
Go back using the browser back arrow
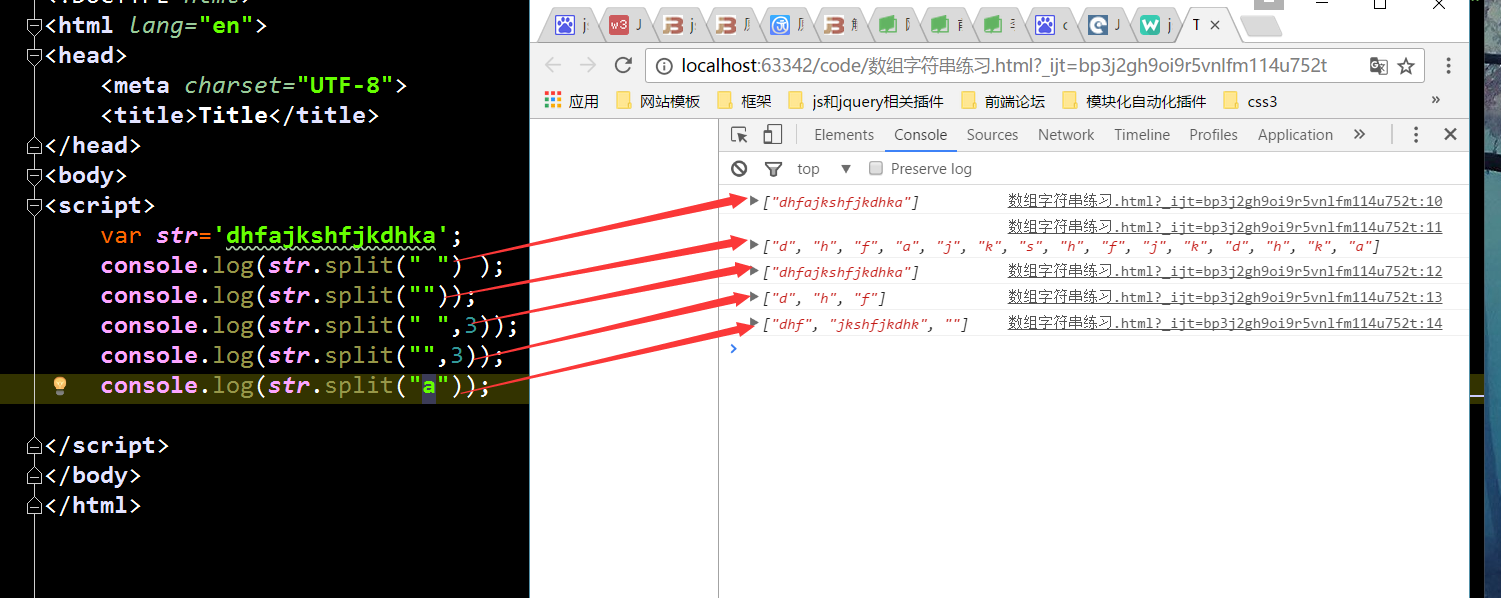(553, 66)
